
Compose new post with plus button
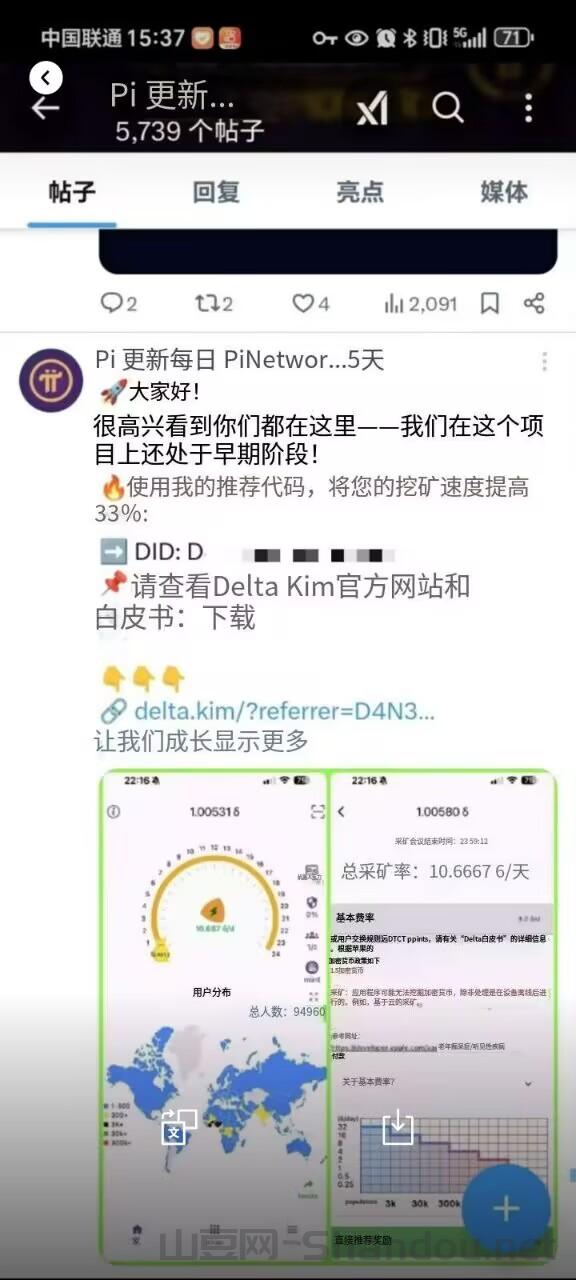tap(506, 1208)
